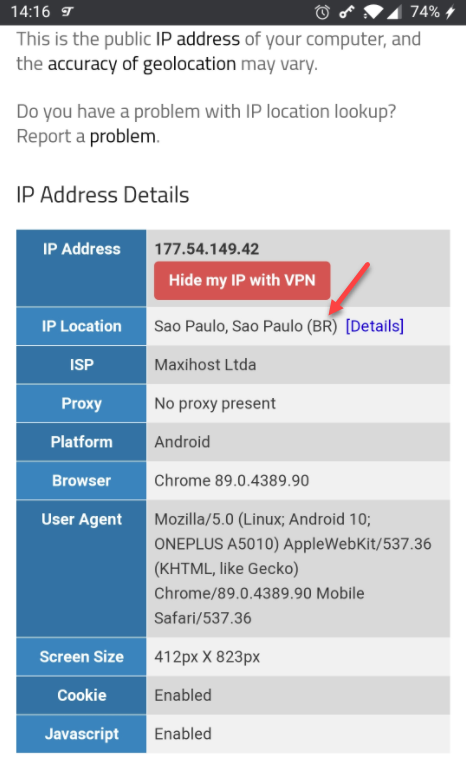The width and height of the screenshot is (466, 765).
Task: Open the [Details] link for IP location
Action: pyautogui.click(x=375, y=326)
